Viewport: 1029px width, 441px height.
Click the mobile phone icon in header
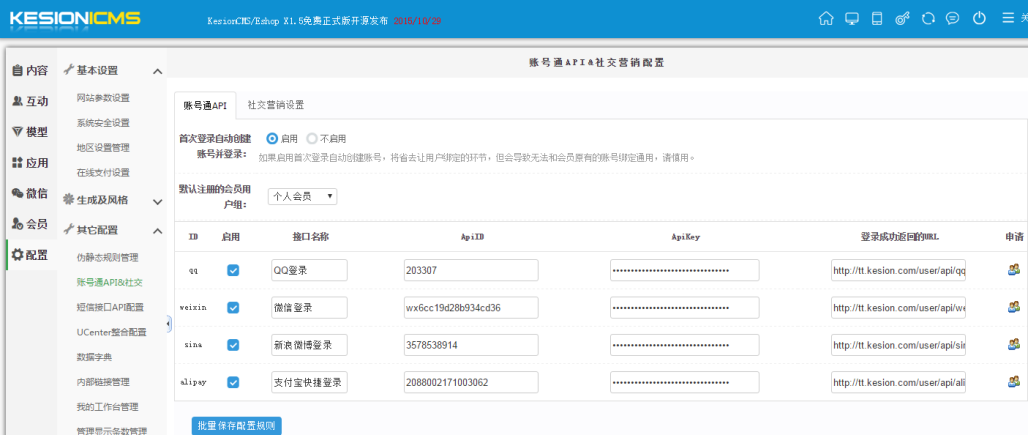(877, 18)
